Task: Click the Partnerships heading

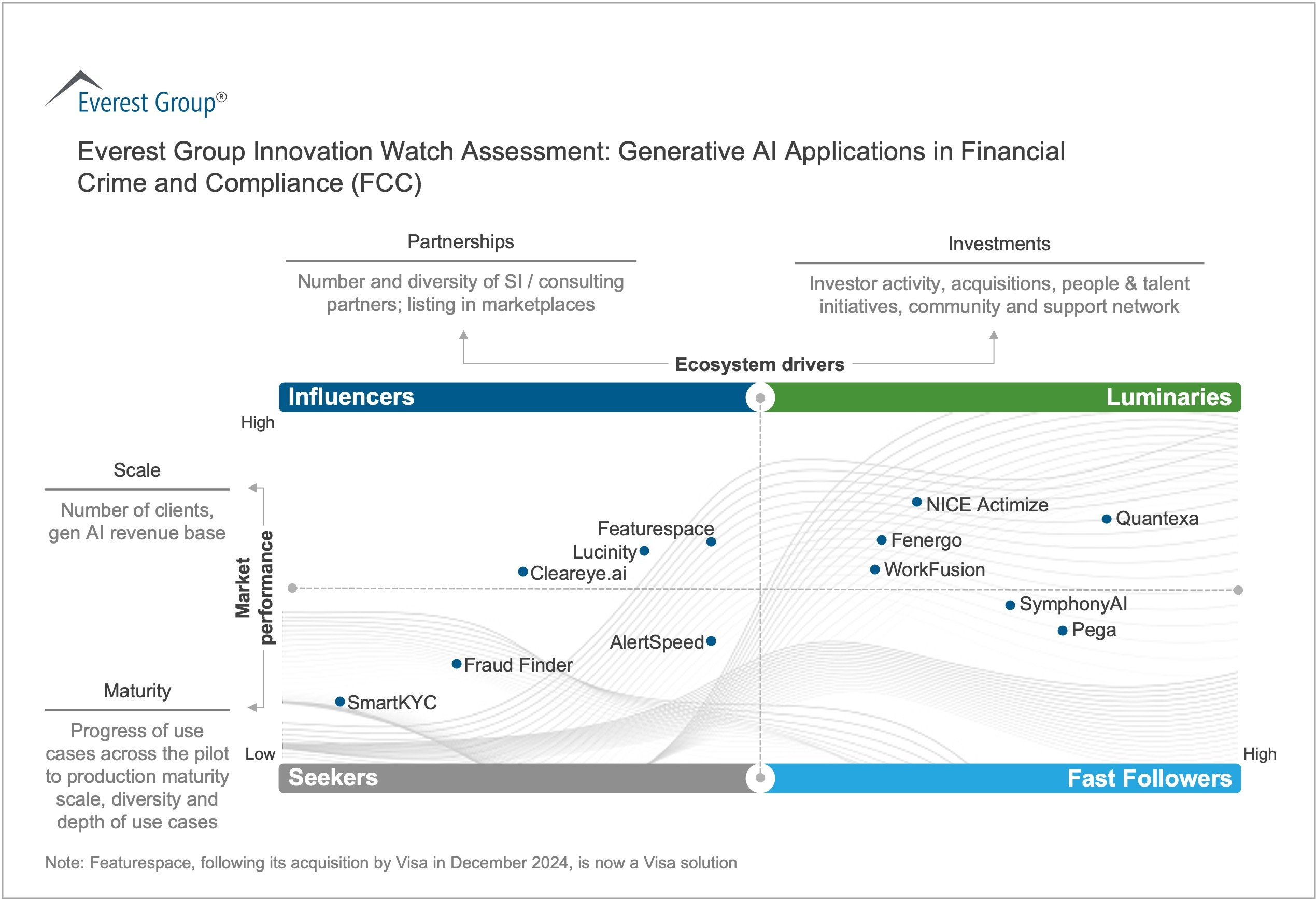Action: [x=460, y=241]
